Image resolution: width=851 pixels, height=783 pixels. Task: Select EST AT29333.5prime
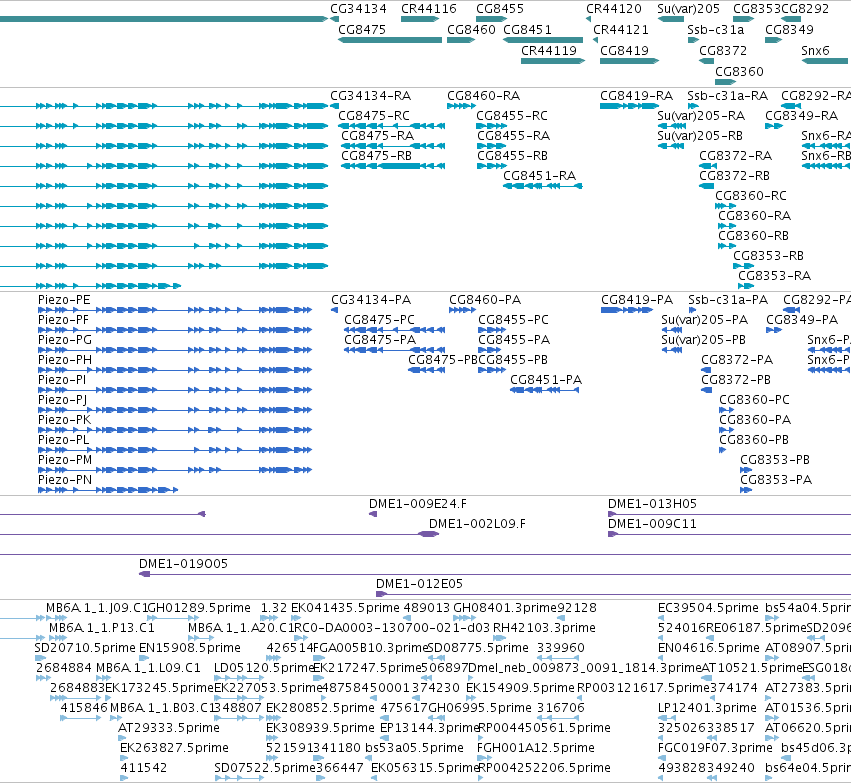pos(169,728)
